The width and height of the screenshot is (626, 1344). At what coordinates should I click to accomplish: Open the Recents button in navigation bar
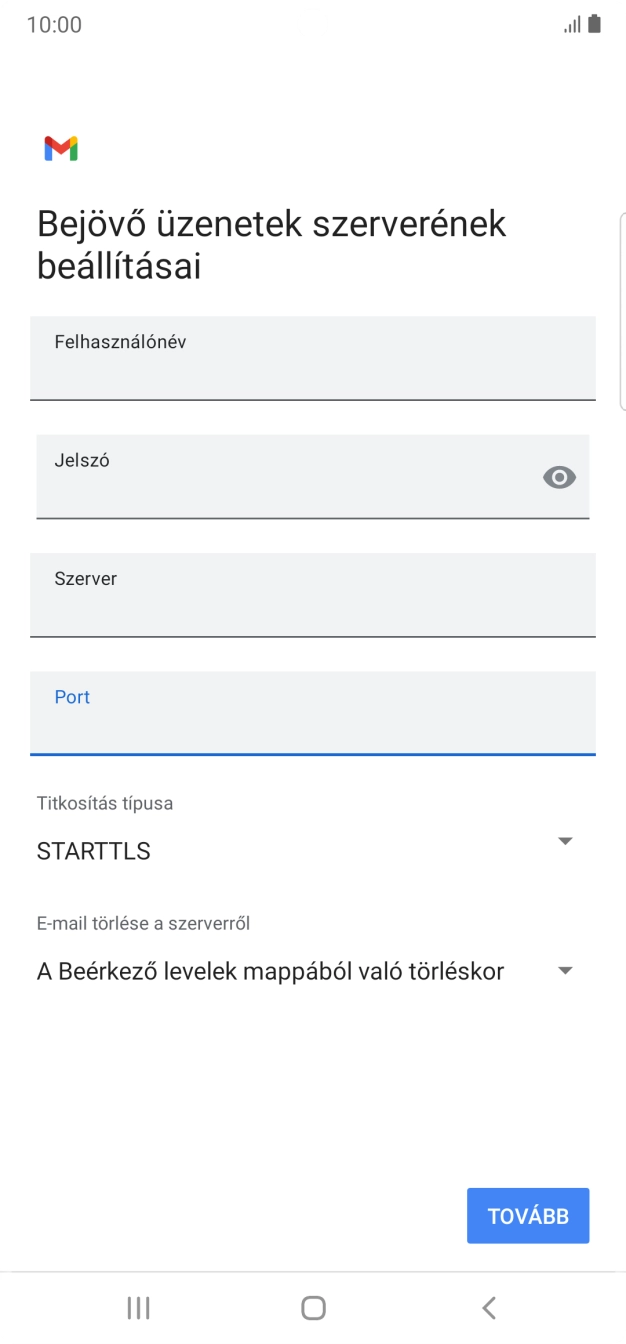point(138,1307)
